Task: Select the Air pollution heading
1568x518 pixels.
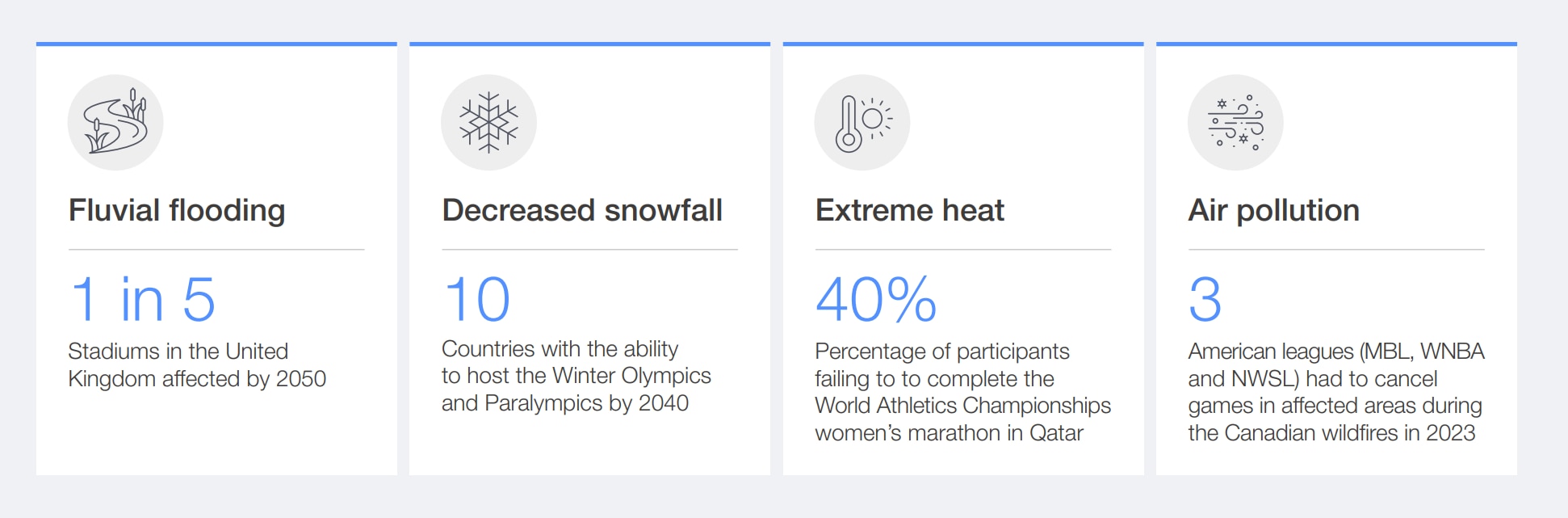Action: coord(1274,211)
